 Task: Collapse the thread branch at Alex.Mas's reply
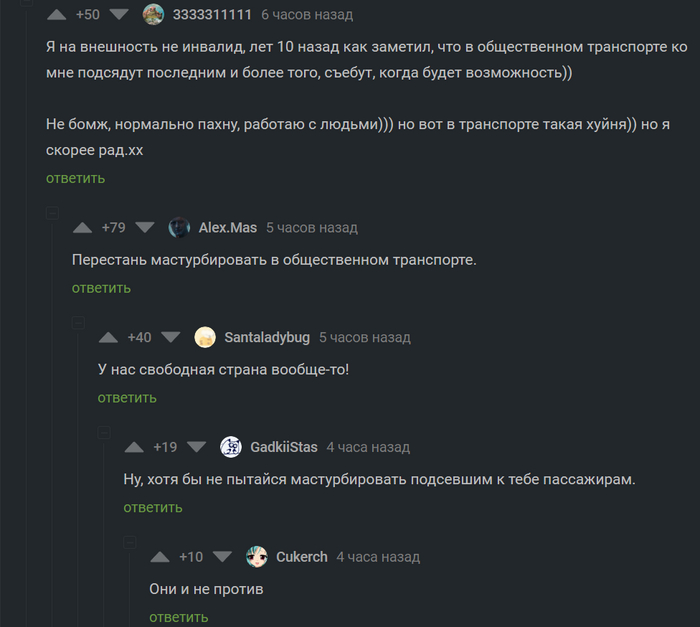(x=51, y=213)
